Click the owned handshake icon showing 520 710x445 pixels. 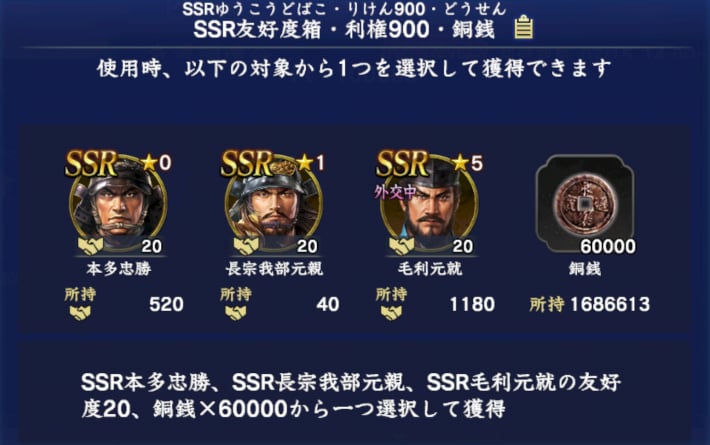80,312
